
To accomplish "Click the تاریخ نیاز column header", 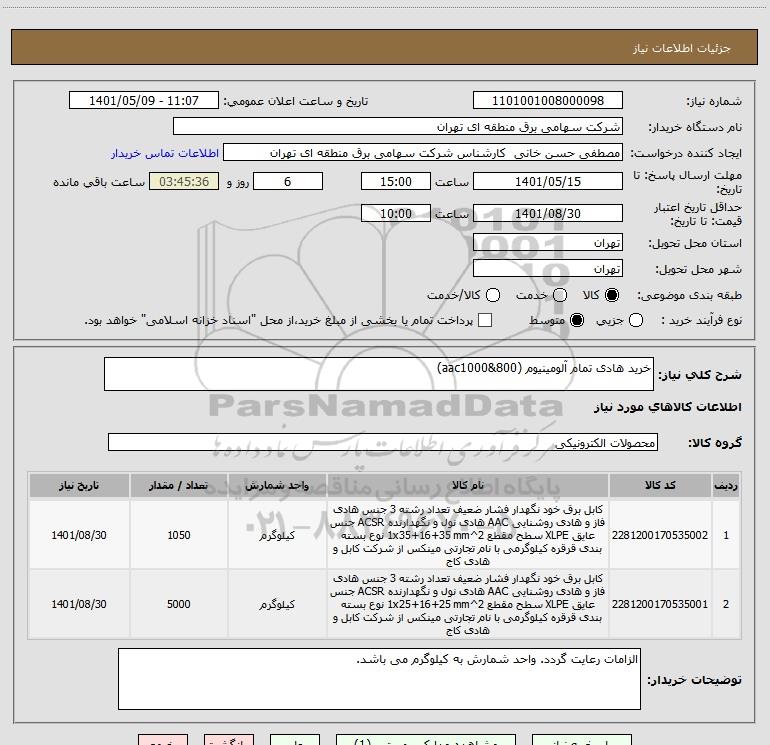I will click(79, 486).
